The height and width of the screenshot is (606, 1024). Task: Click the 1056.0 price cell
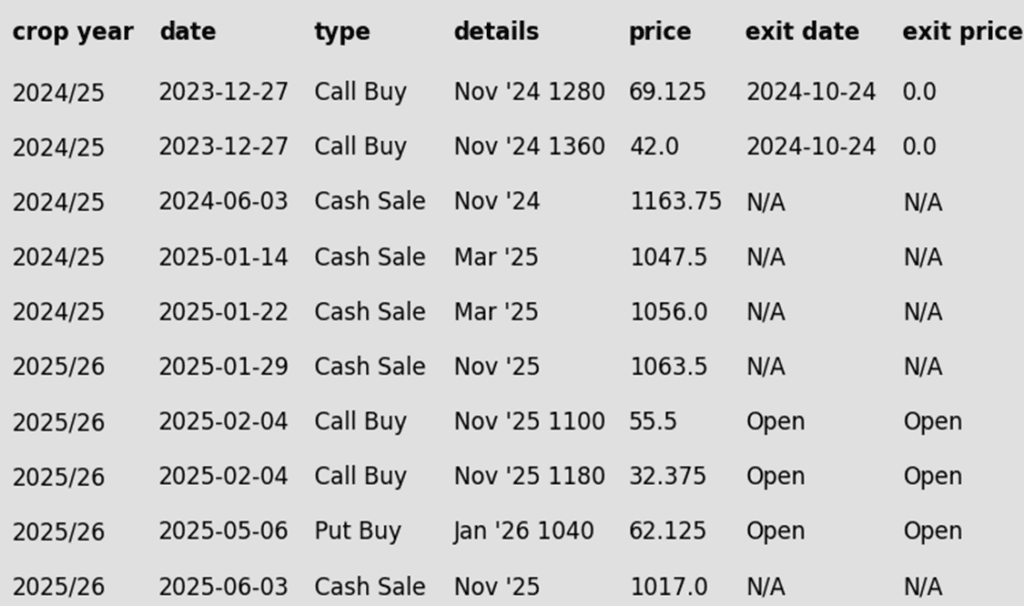pos(668,311)
